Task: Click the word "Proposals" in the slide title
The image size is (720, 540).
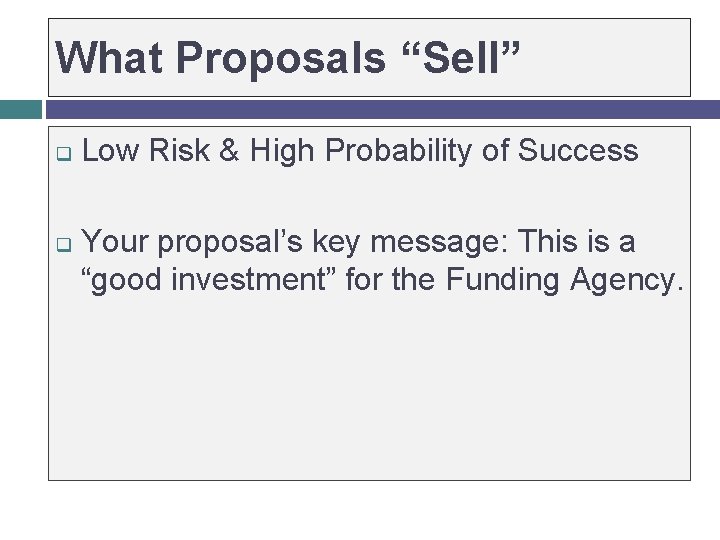Action: pos(280,58)
